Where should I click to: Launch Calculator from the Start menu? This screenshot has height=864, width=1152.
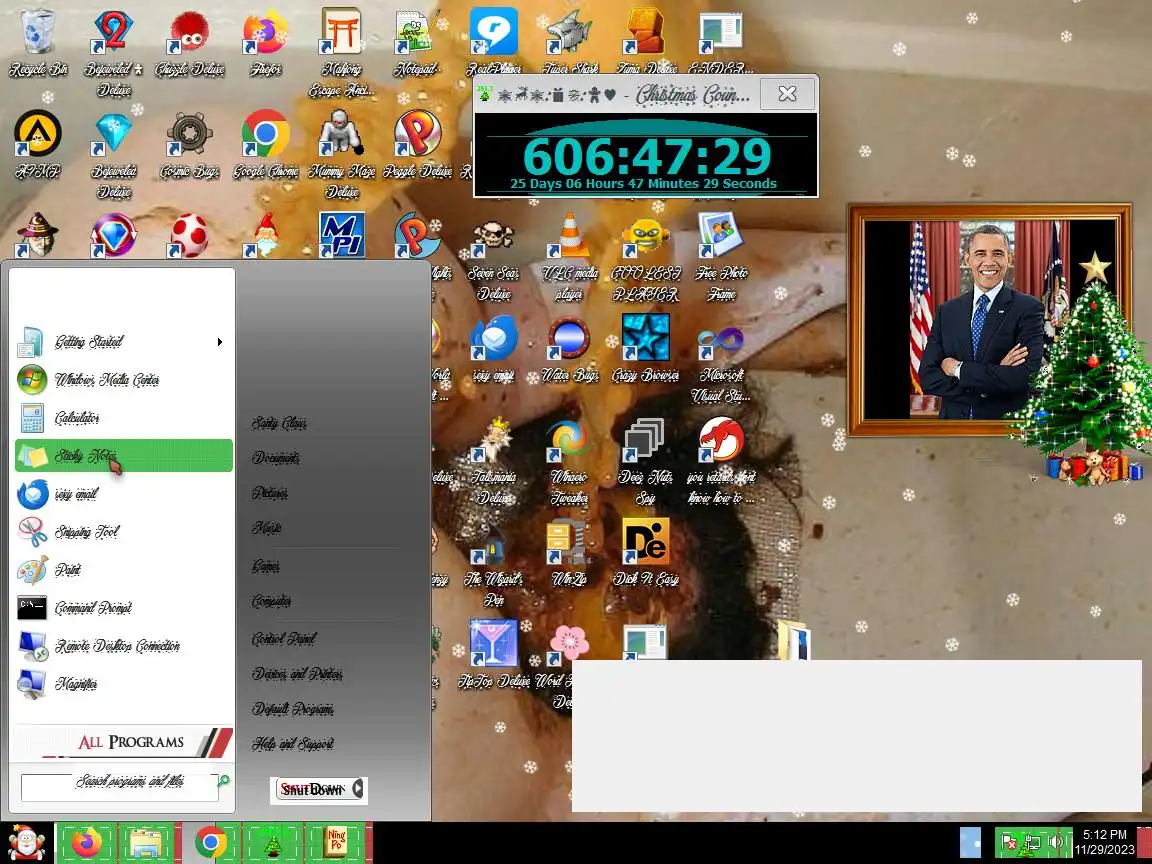[123, 418]
